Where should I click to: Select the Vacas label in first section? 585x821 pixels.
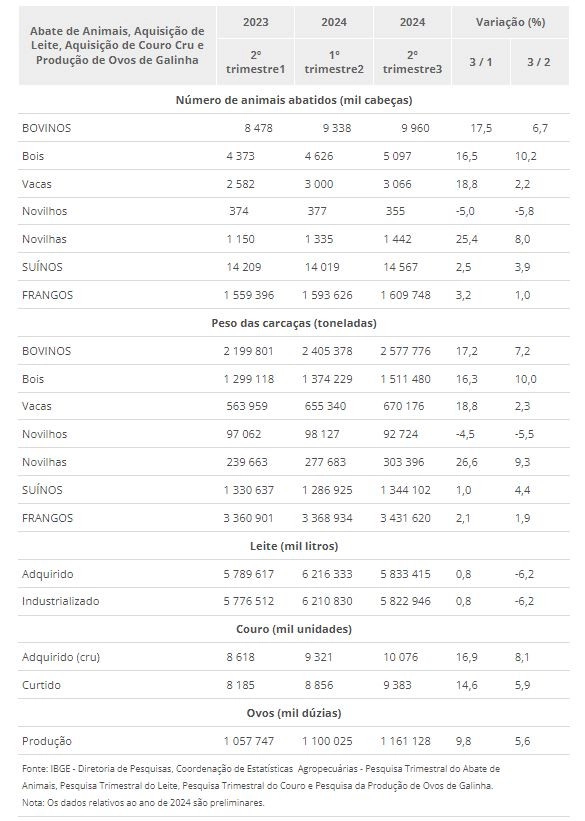[37, 184]
